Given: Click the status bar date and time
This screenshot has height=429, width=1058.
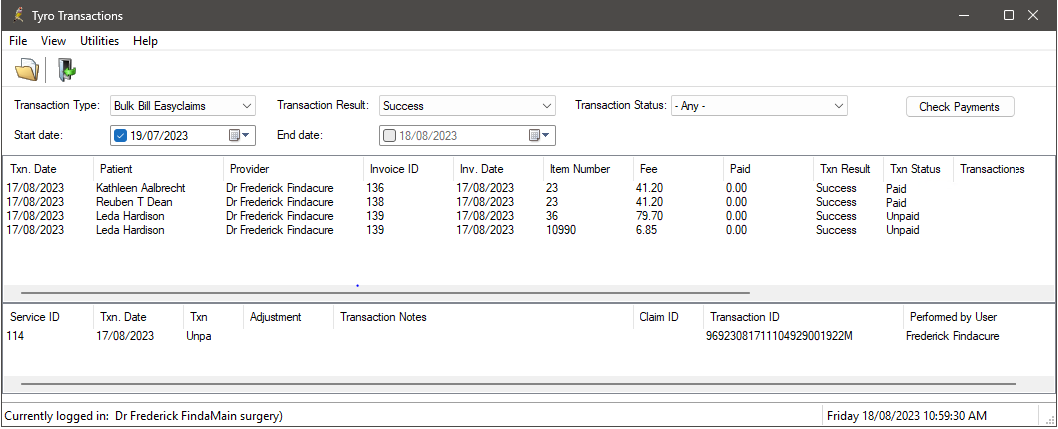Looking at the screenshot, I should 907,416.
